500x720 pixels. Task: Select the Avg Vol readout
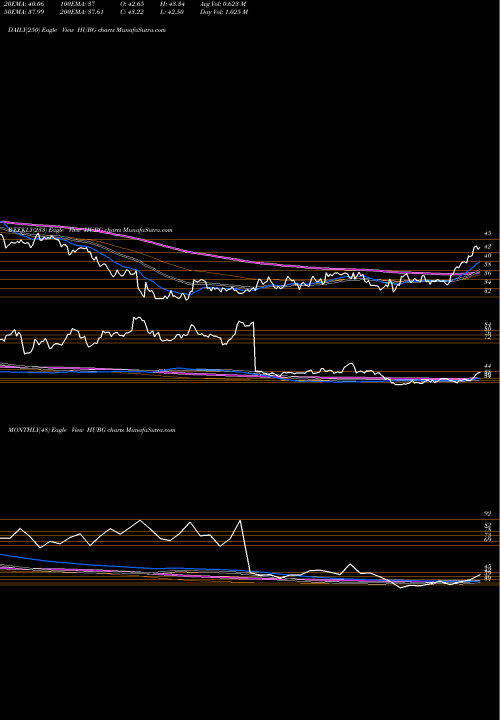223,4
